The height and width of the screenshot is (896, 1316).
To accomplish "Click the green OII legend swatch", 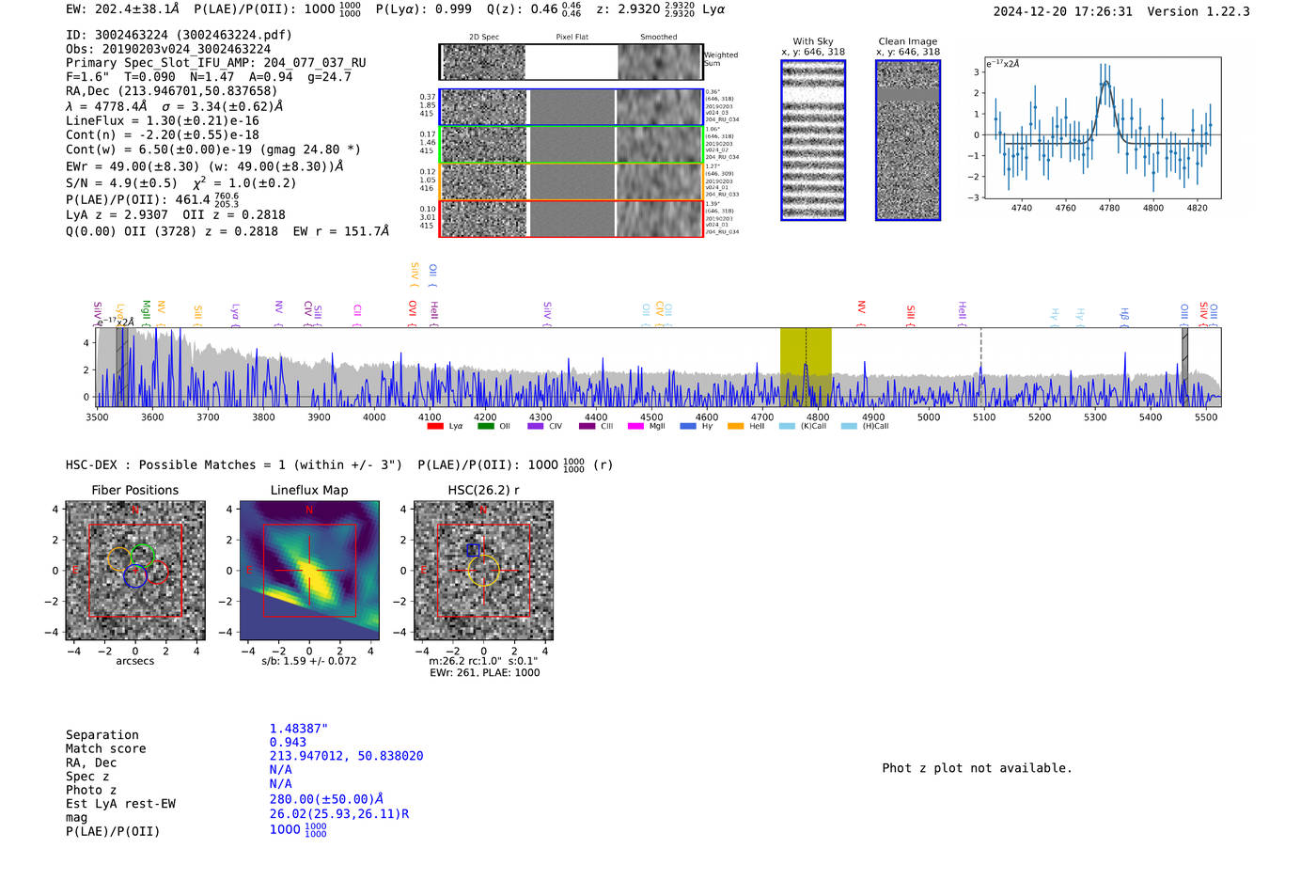I will click(485, 427).
